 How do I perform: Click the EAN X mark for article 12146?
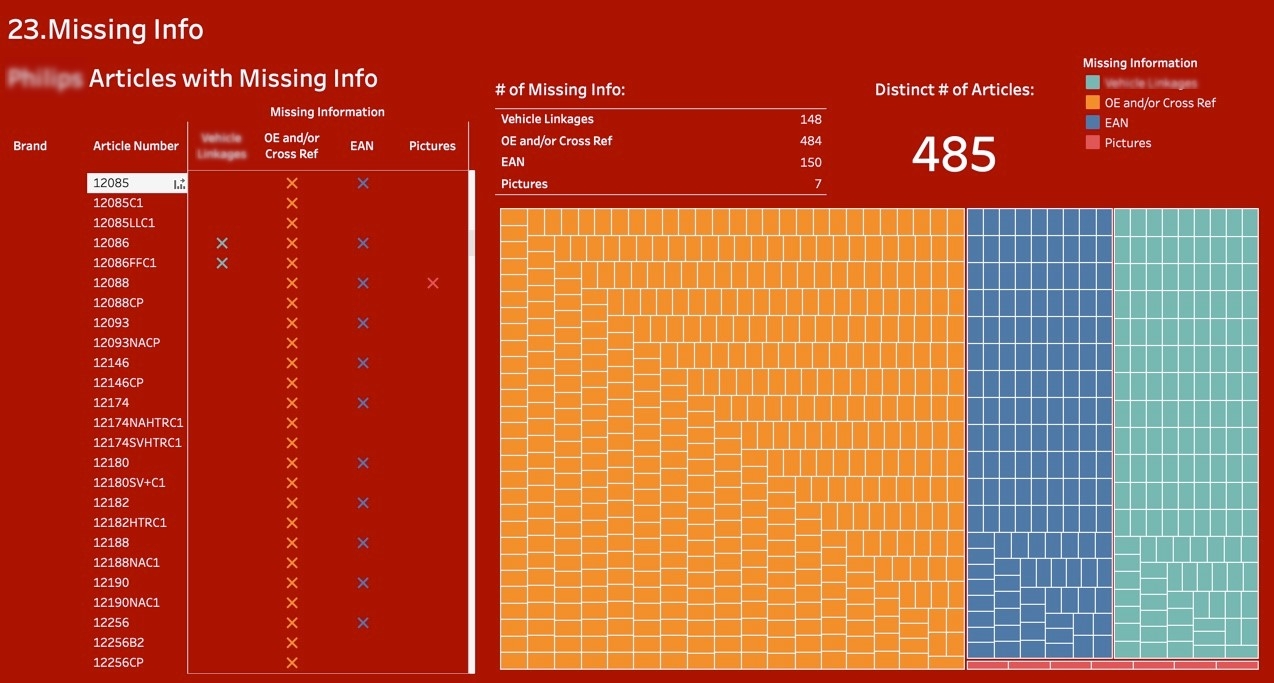[363, 363]
